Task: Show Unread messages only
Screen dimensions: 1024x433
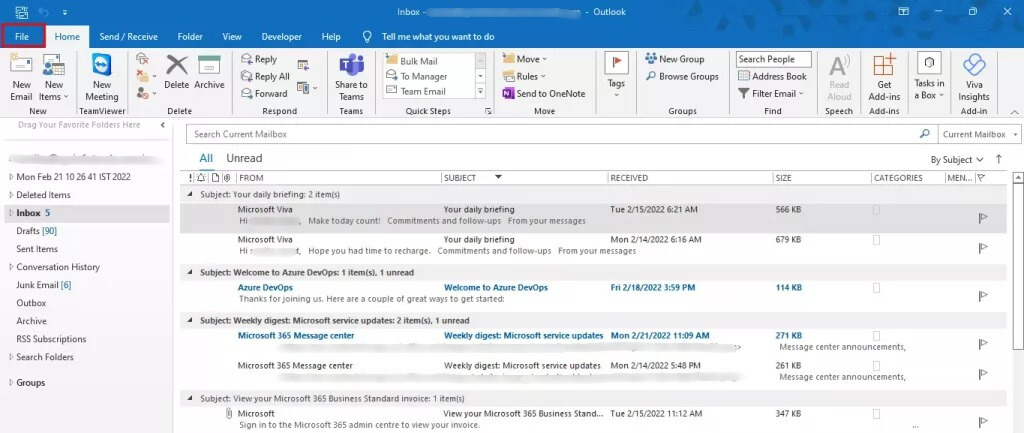Action: [x=244, y=158]
